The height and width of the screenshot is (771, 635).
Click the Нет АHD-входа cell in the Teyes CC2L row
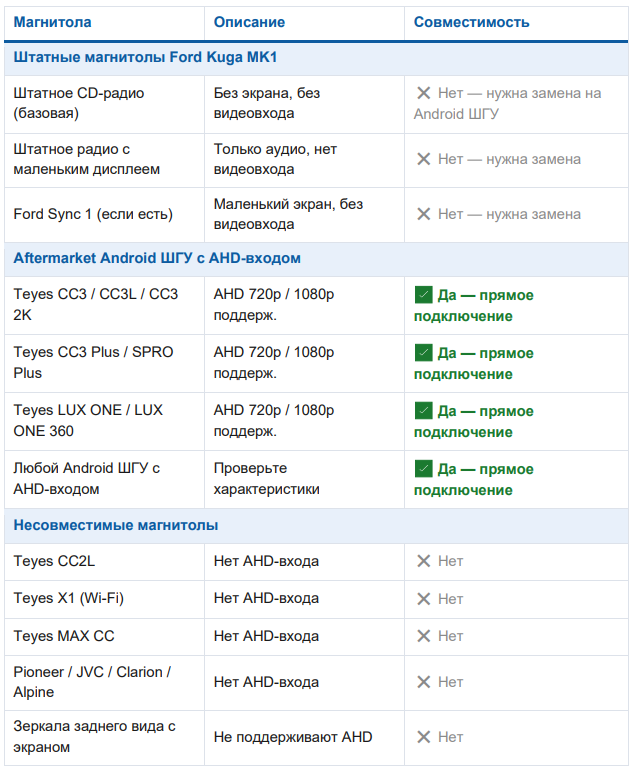tap(304, 562)
